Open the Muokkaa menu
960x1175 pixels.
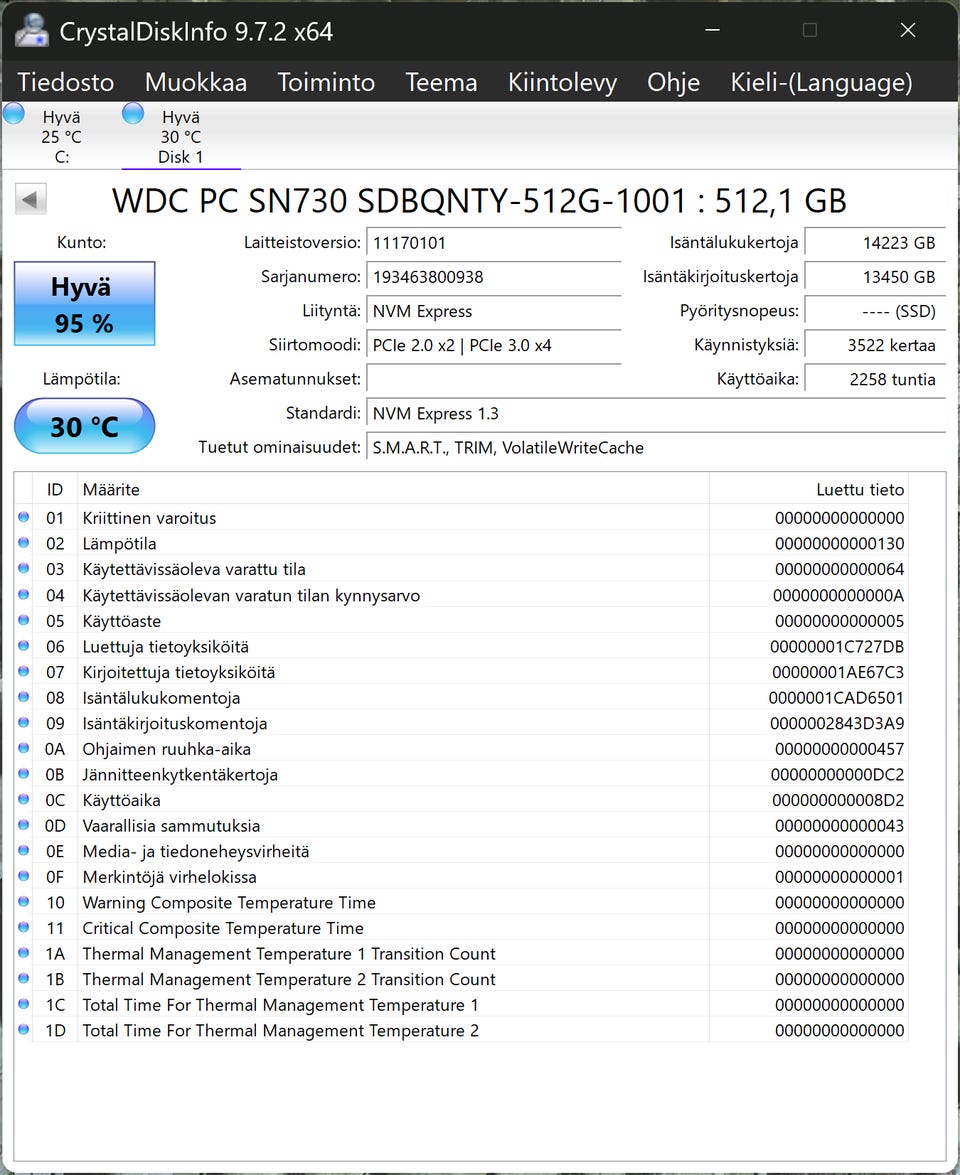pos(196,82)
